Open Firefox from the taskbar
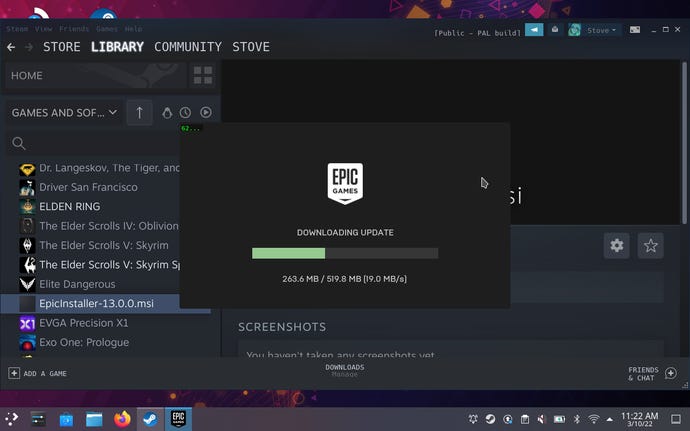The width and height of the screenshot is (690, 431). (x=122, y=419)
